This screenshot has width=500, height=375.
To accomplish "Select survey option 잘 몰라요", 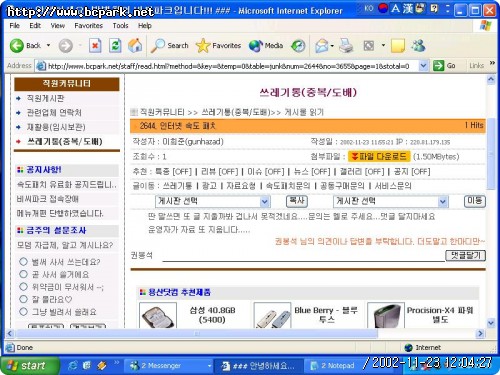I will 23,299.
